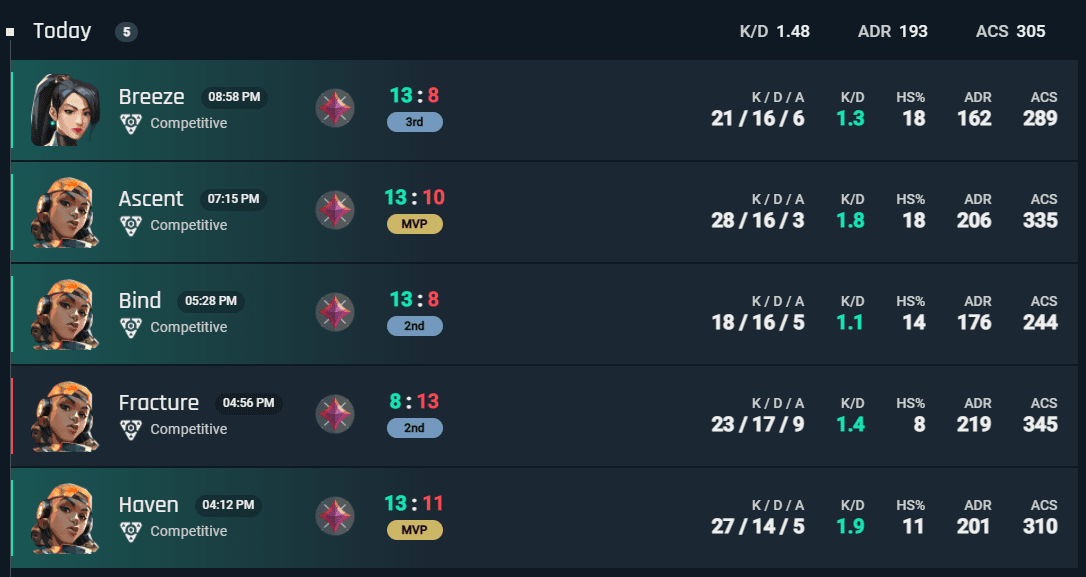Click the 3rd place badge on Breeze

click(414, 122)
